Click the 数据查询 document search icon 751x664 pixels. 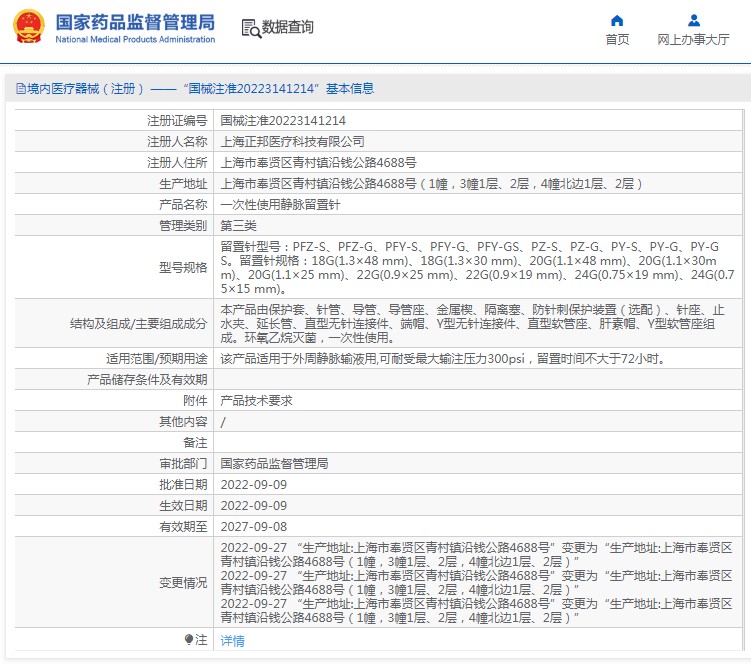tap(250, 28)
